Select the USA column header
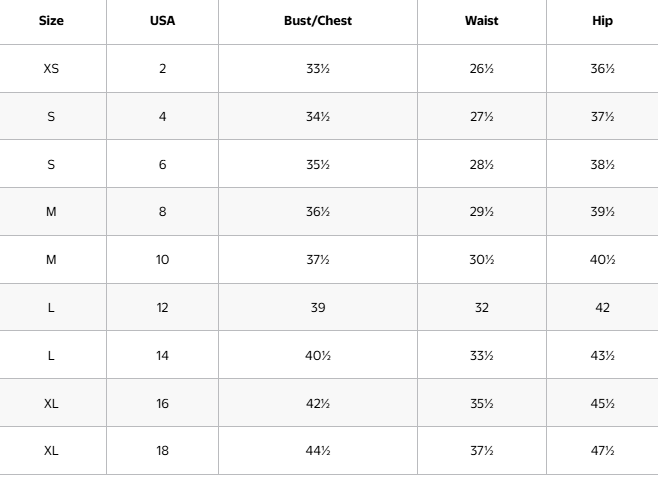660x481 pixels. coord(162,21)
